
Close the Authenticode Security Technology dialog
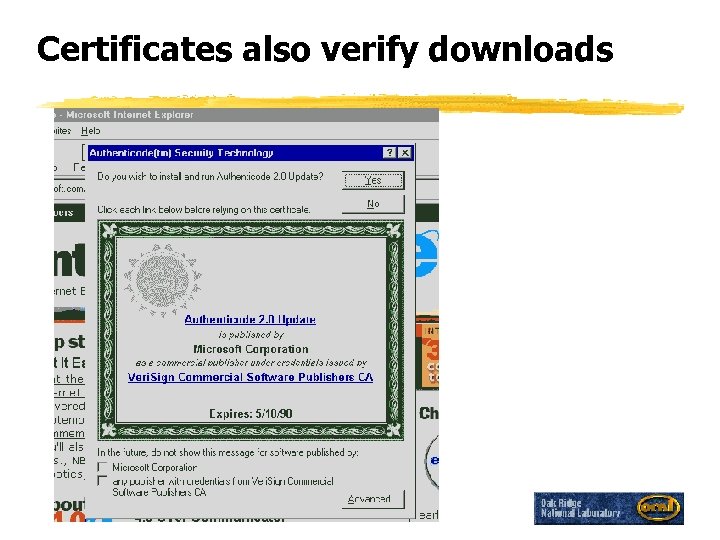(x=405, y=153)
